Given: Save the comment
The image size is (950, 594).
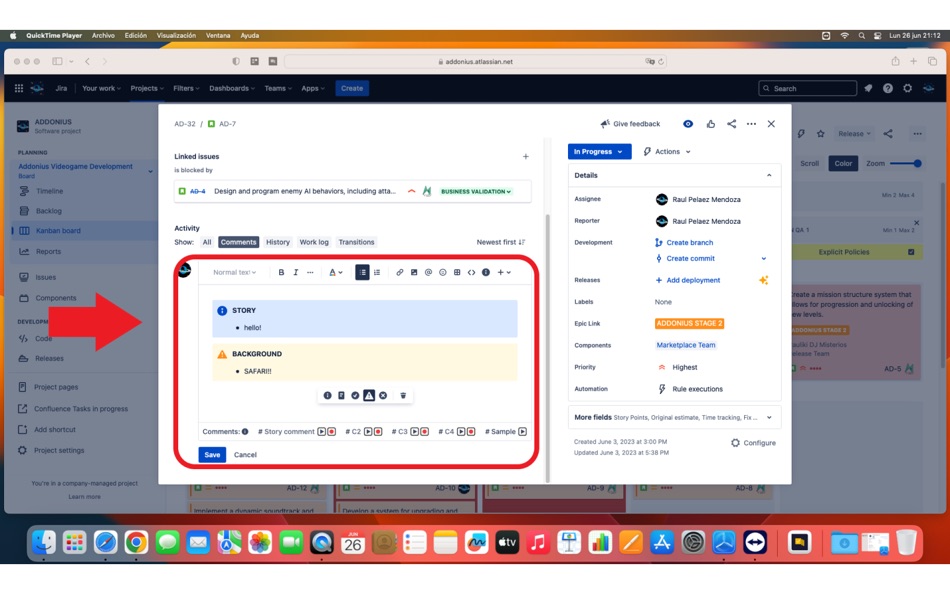Looking at the screenshot, I should (x=212, y=455).
